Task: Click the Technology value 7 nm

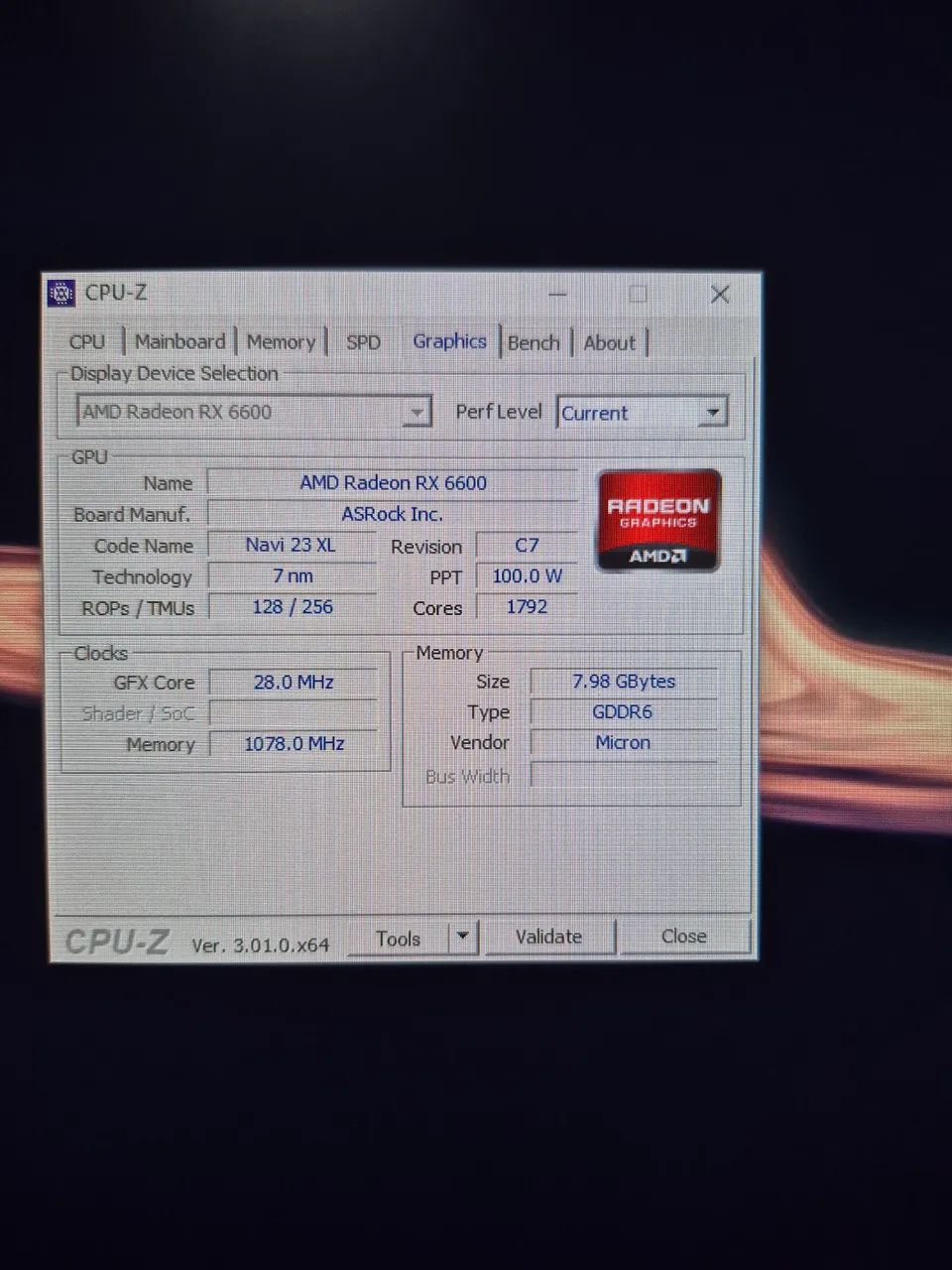Action: coord(292,575)
